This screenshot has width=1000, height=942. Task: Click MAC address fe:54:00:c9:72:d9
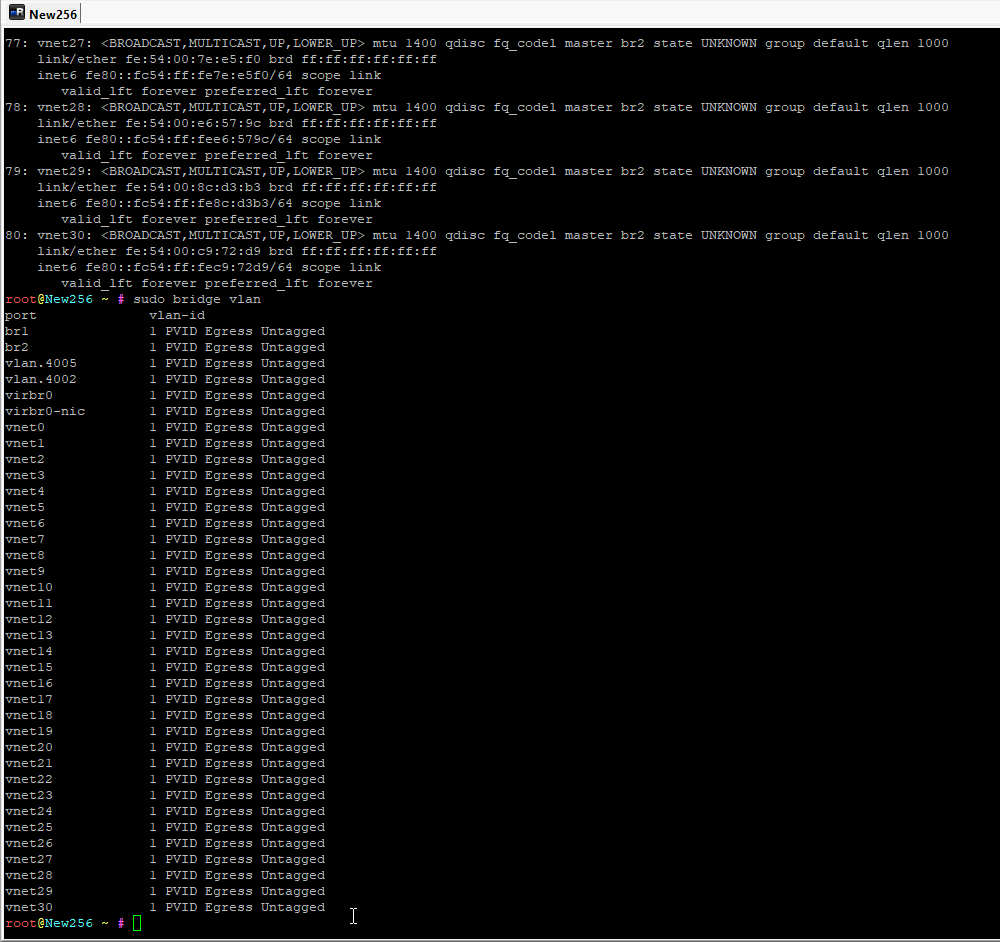pos(193,251)
